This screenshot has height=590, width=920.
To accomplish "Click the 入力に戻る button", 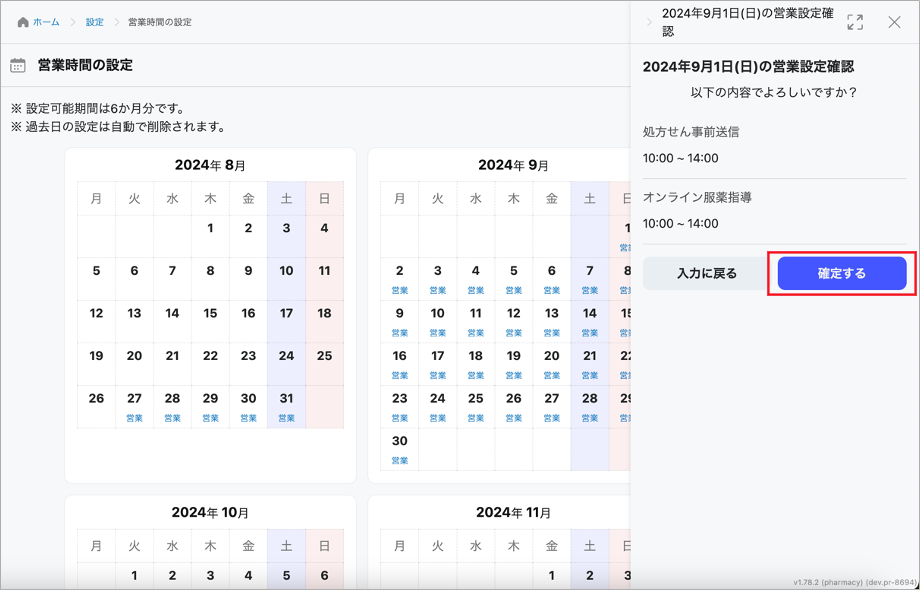I will tap(706, 273).
